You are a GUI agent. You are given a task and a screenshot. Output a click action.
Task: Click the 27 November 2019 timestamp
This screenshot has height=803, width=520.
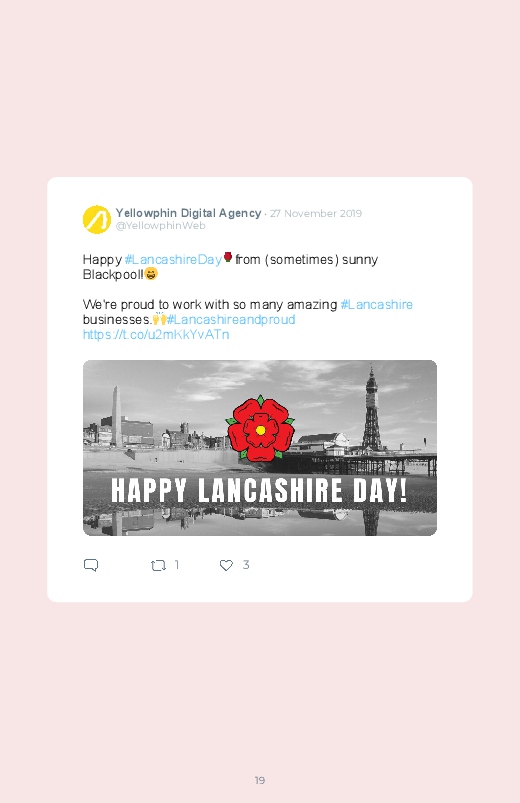coord(316,214)
